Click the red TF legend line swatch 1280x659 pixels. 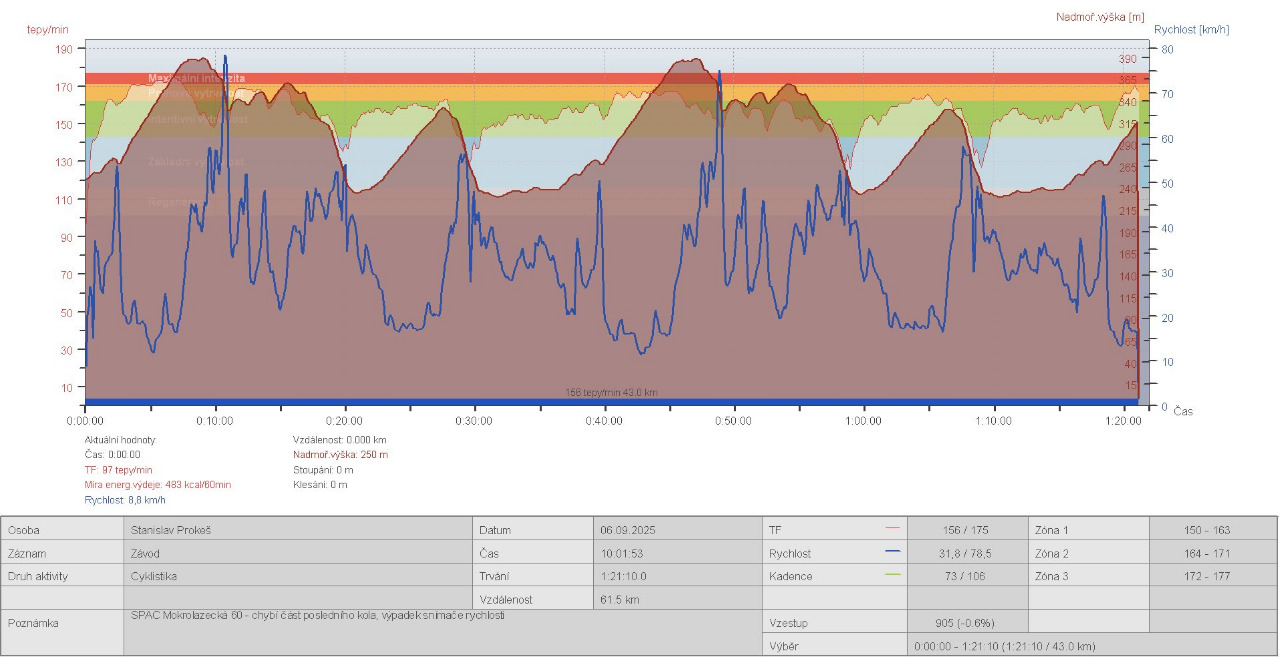893,529
